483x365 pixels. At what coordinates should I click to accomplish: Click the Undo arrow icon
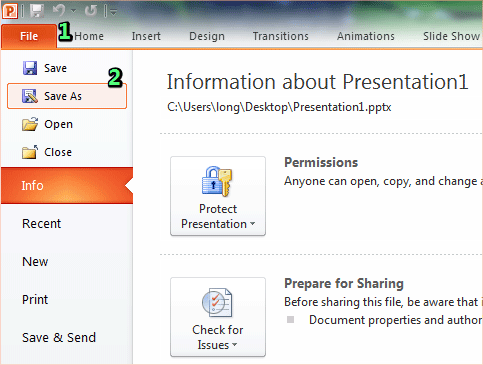pyautogui.click(x=59, y=11)
